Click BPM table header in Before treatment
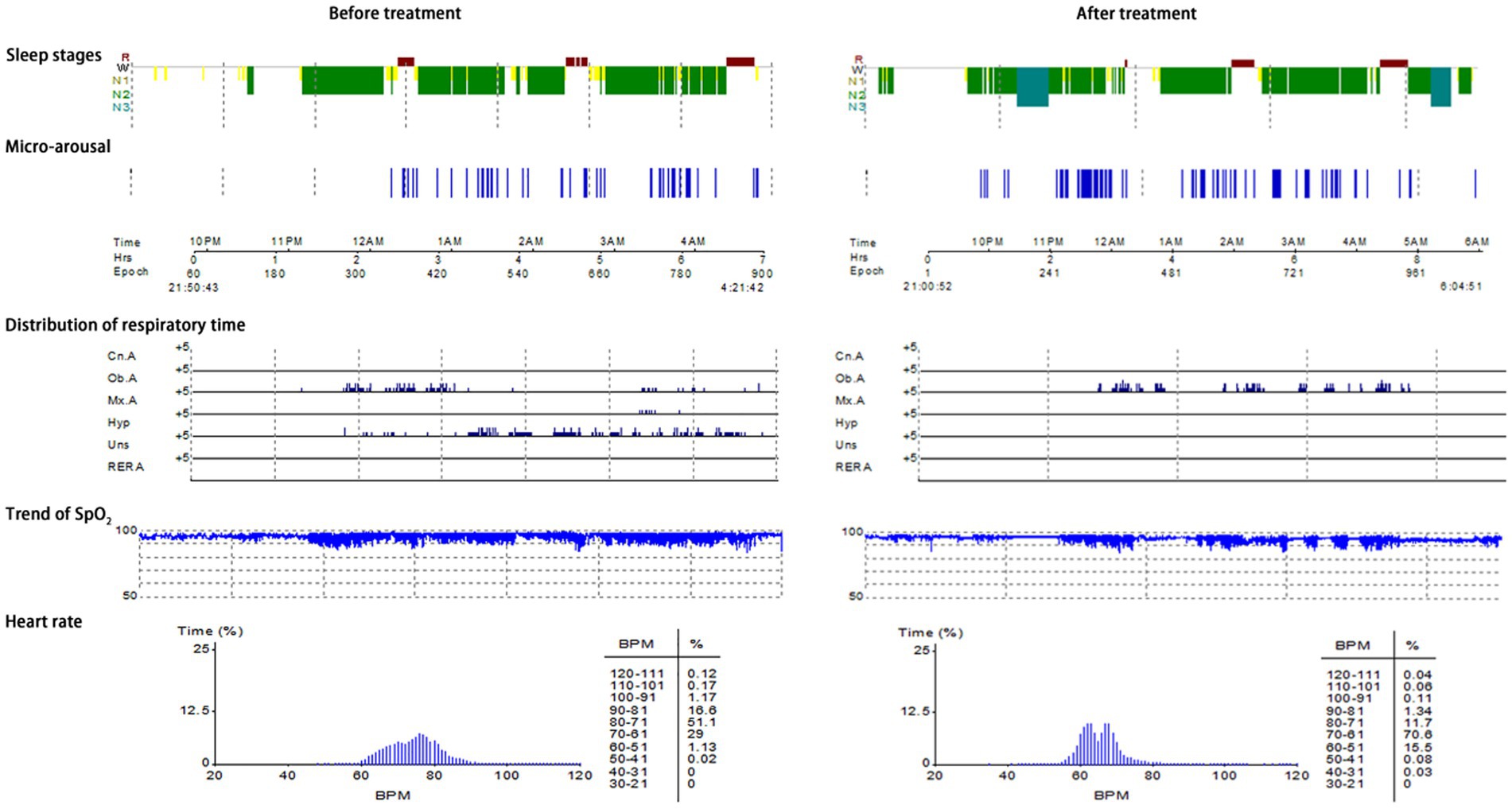The width and height of the screenshot is (1512, 809). click(x=636, y=644)
